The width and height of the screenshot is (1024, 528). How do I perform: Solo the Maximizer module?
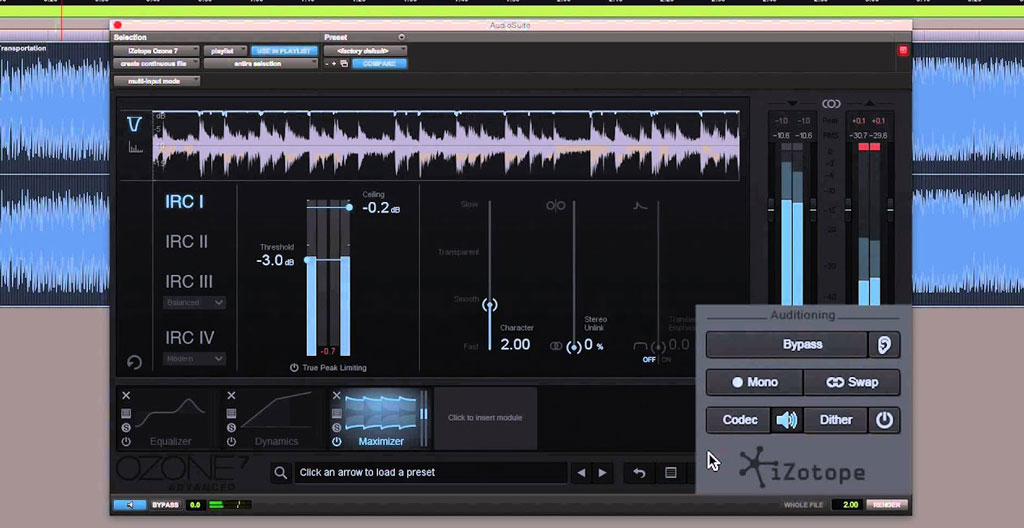[x=336, y=427]
